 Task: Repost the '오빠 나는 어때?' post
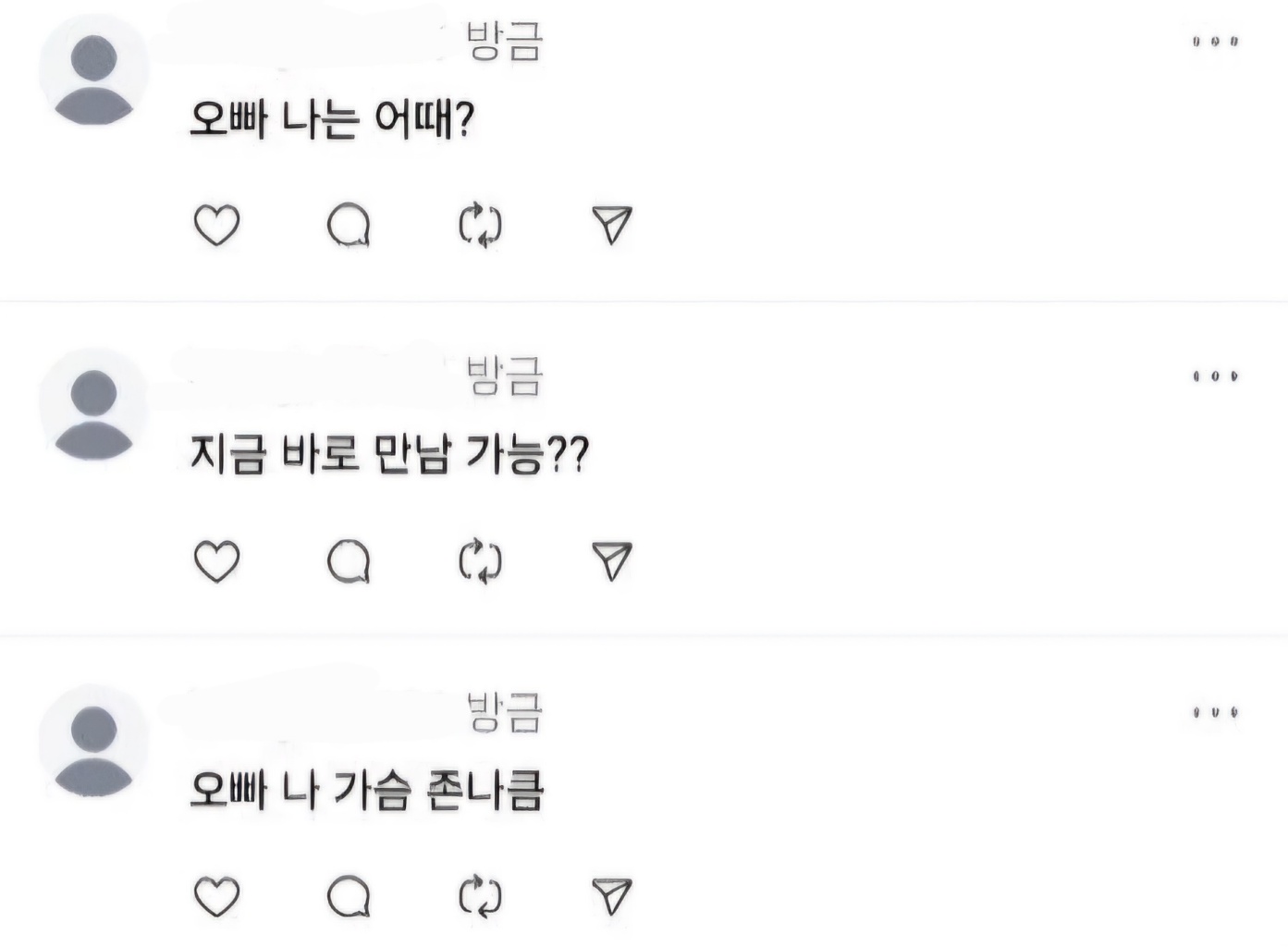(x=480, y=225)
